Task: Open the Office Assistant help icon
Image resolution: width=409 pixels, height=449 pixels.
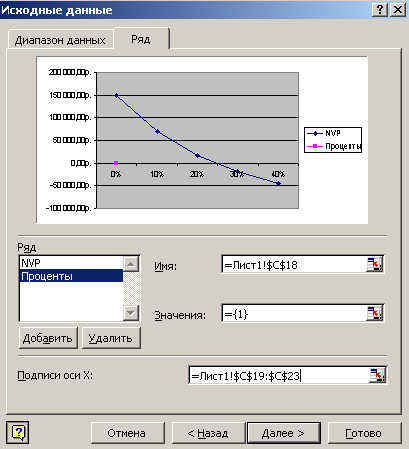Action: (18, 433)
